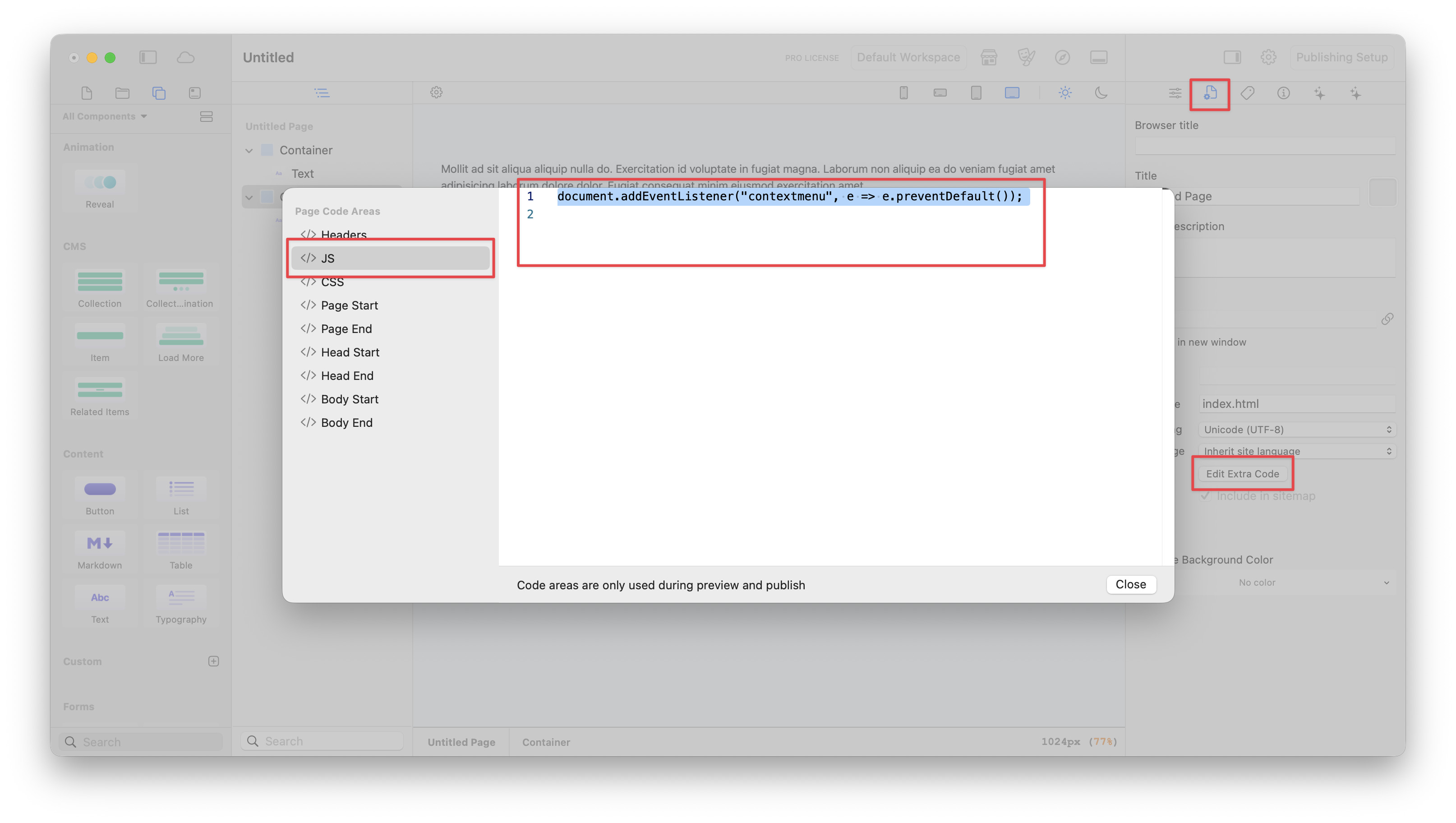This screenshot has height=823, width=1456.
Task: Click the Untitled Page breadcrumb
Action: click(x=461, y=742)
